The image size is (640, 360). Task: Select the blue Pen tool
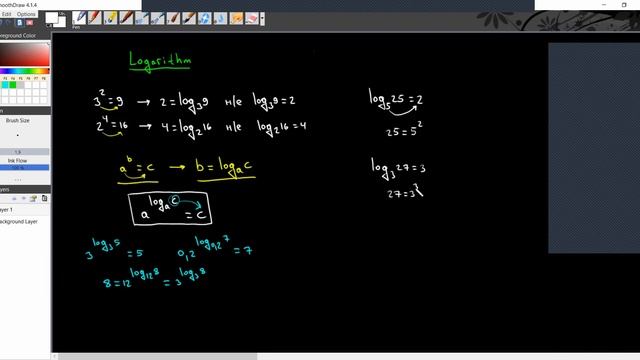click(x=79, y=18)
